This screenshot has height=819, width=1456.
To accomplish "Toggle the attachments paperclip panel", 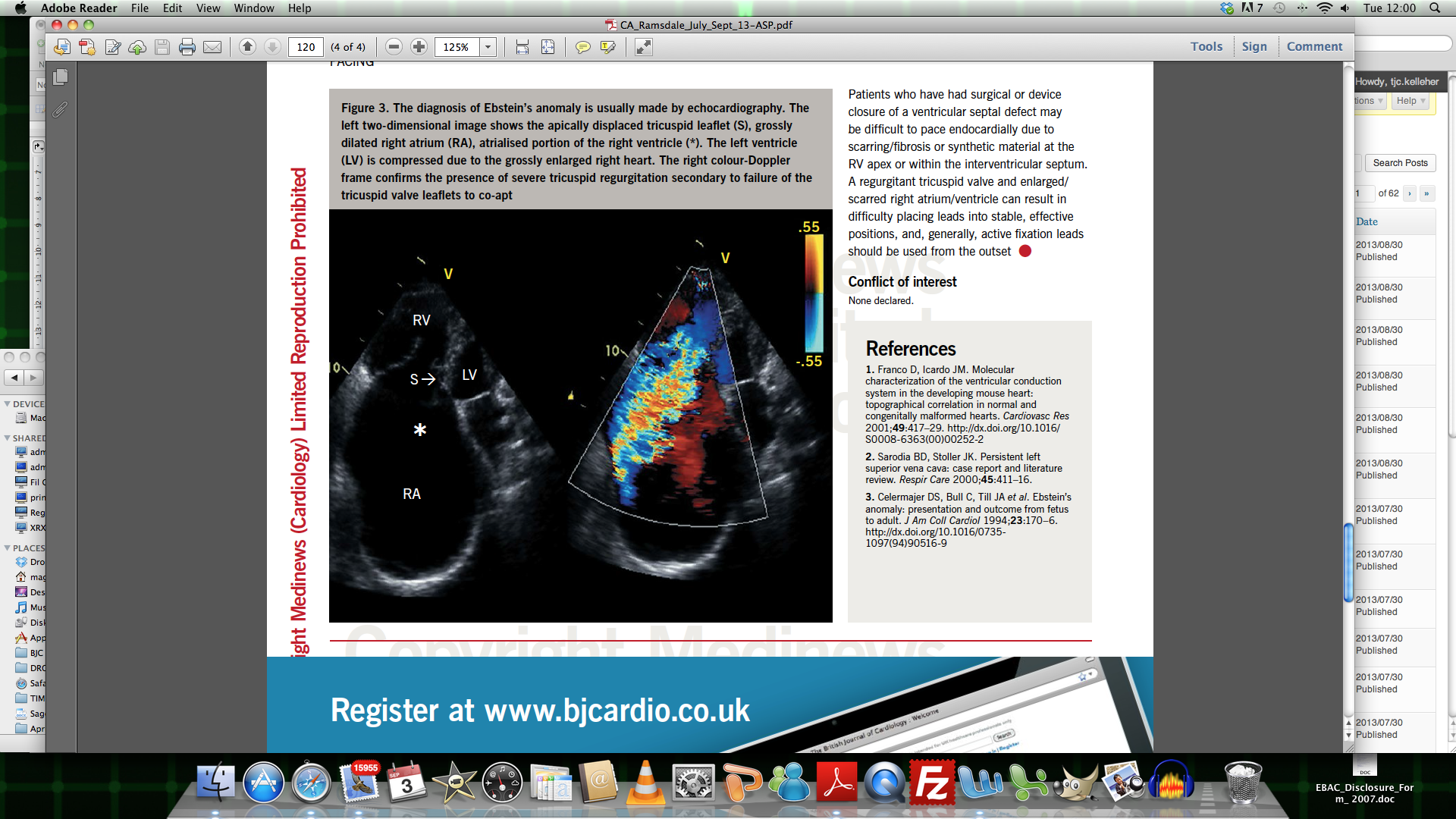I will coord(61,110).
